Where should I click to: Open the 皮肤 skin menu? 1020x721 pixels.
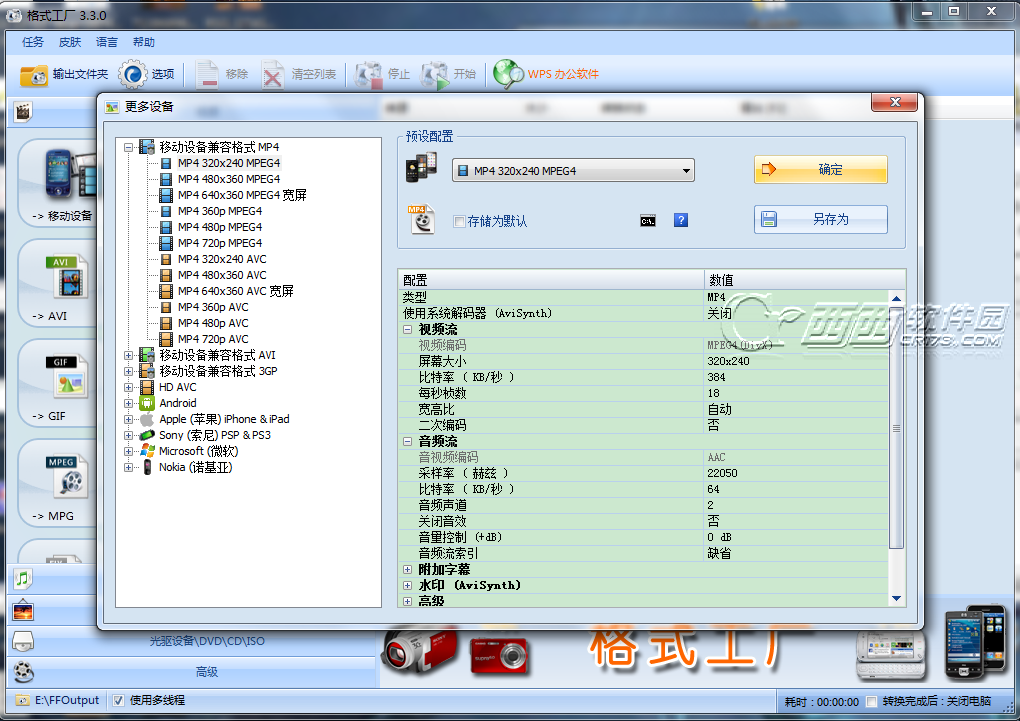point(70,42)
